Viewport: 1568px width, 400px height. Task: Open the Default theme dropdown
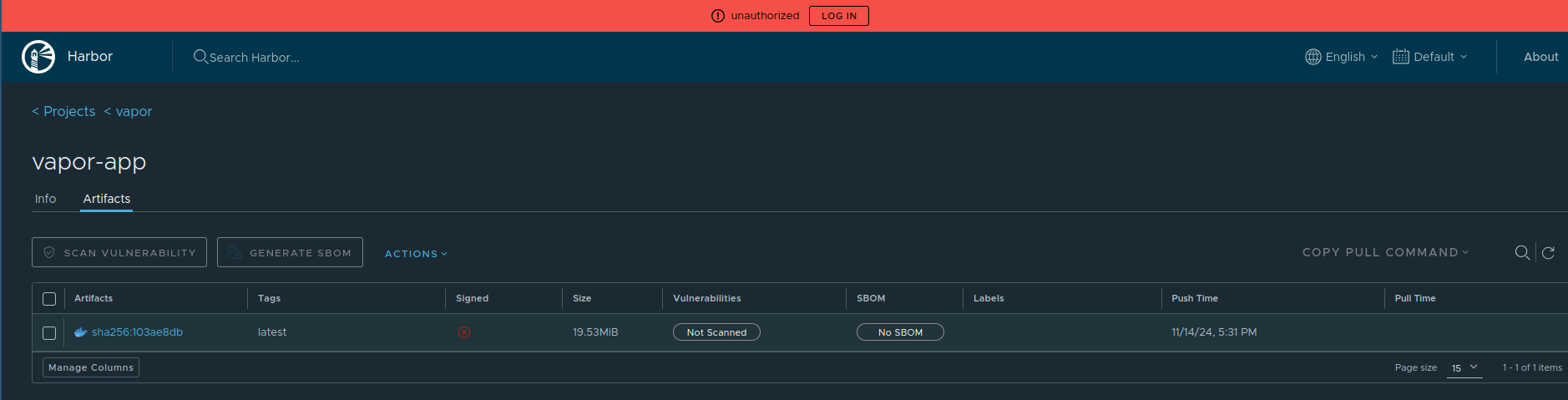1430,57
